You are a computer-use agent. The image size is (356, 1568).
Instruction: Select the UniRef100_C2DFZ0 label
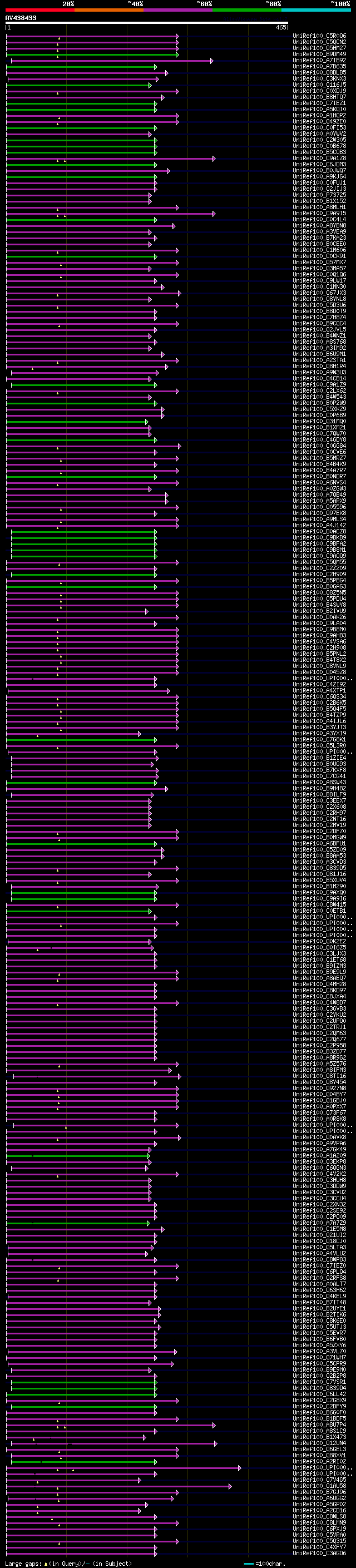click(319, 832)
